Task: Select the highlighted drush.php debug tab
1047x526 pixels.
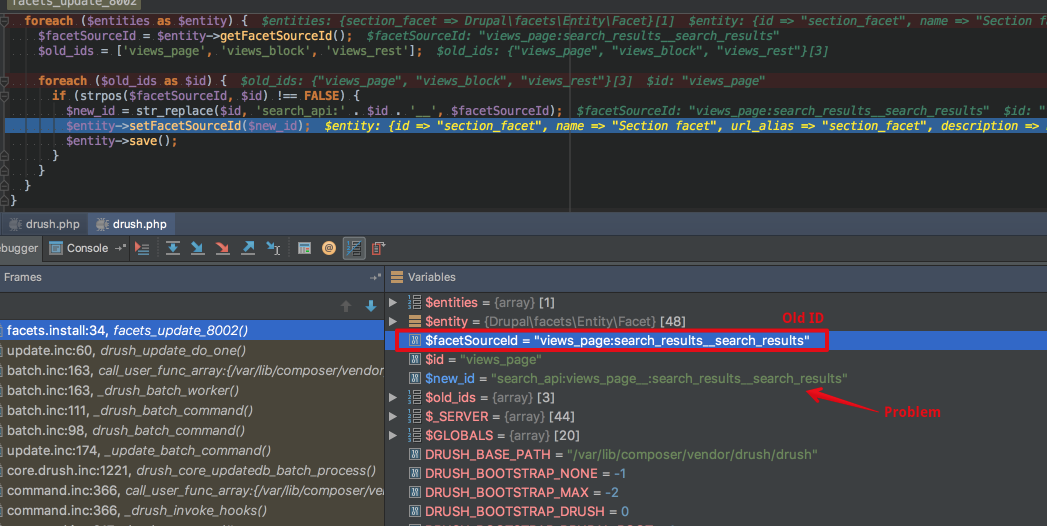Action: click(132, 224)
